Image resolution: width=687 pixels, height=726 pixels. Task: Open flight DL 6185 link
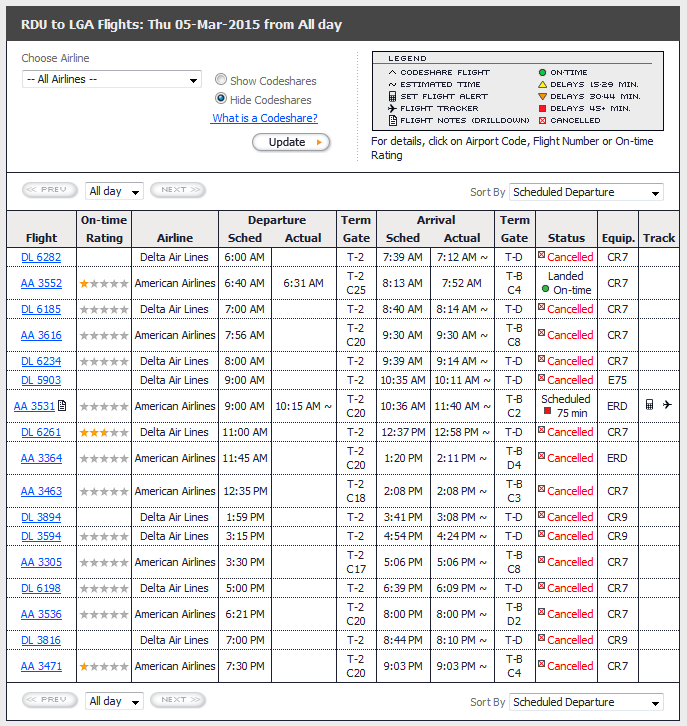coord(41,309)
